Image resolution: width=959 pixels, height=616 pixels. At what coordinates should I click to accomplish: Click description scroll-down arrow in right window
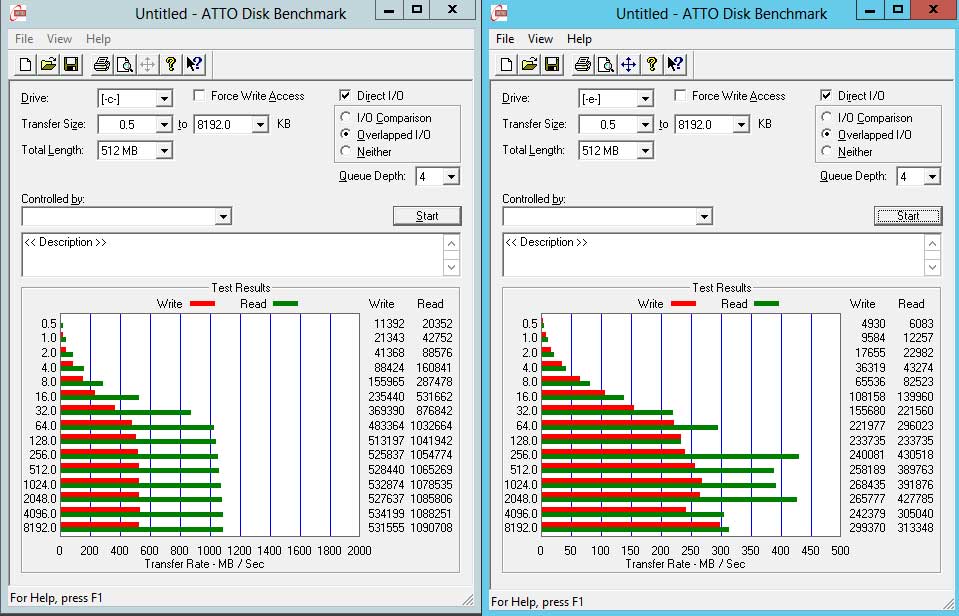click(932, 267)
